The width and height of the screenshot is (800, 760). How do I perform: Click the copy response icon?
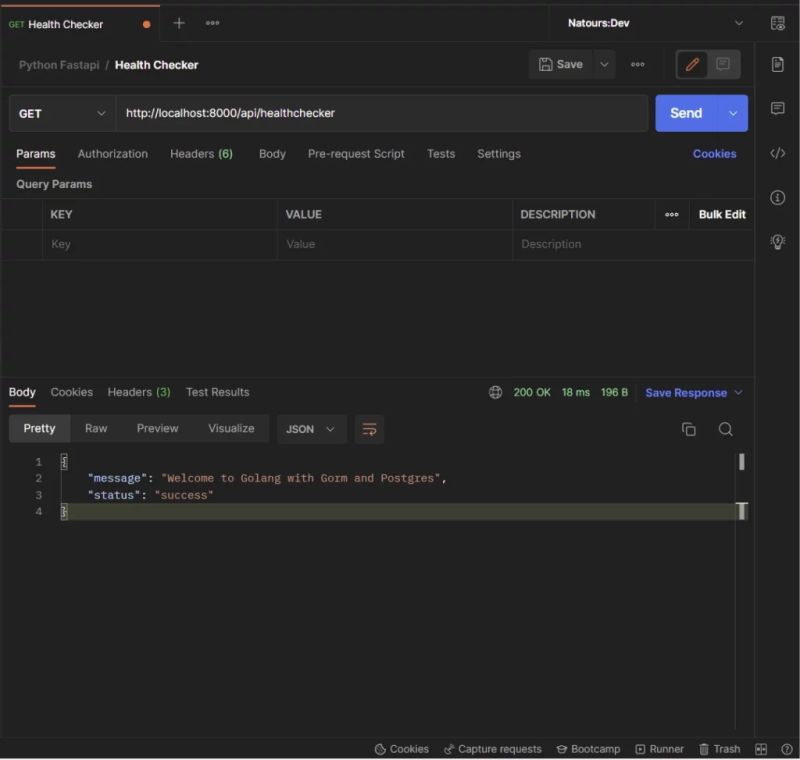[688, 428]
